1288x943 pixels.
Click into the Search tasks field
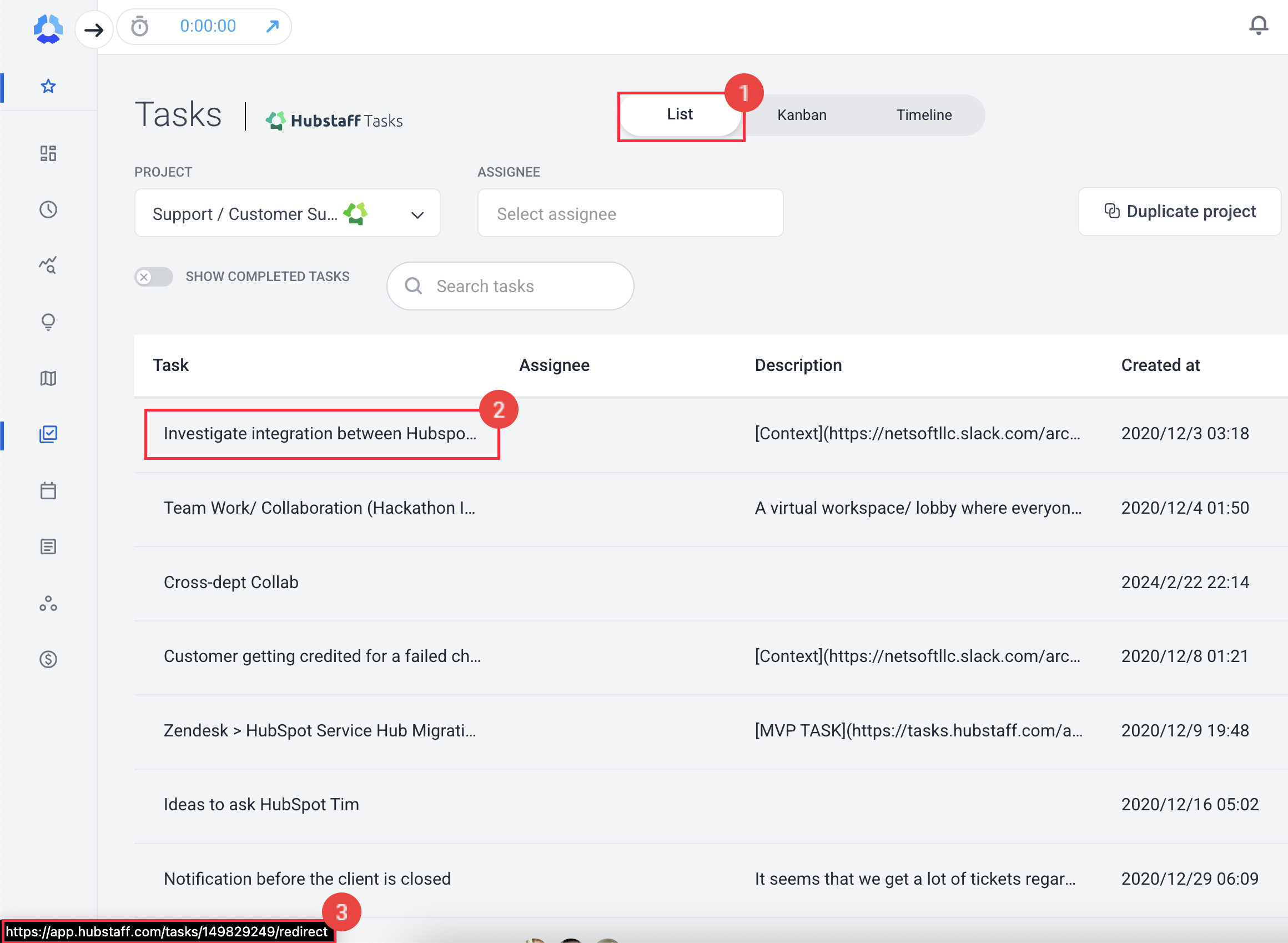510,286
